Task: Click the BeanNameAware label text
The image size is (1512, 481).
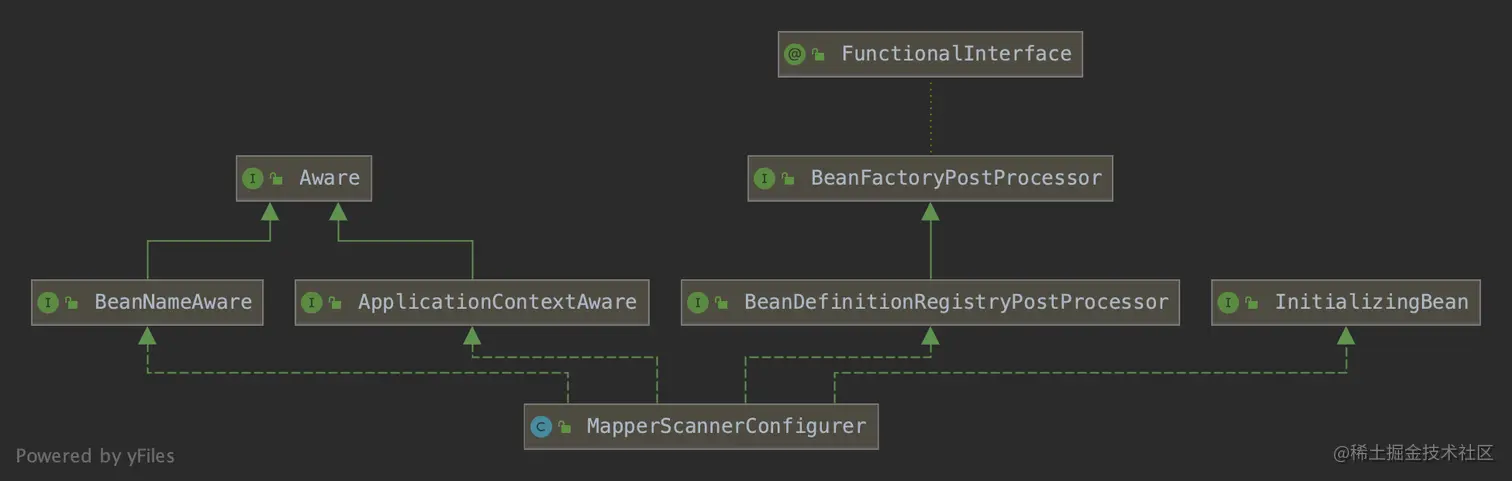Action: (x=173, y=302)
